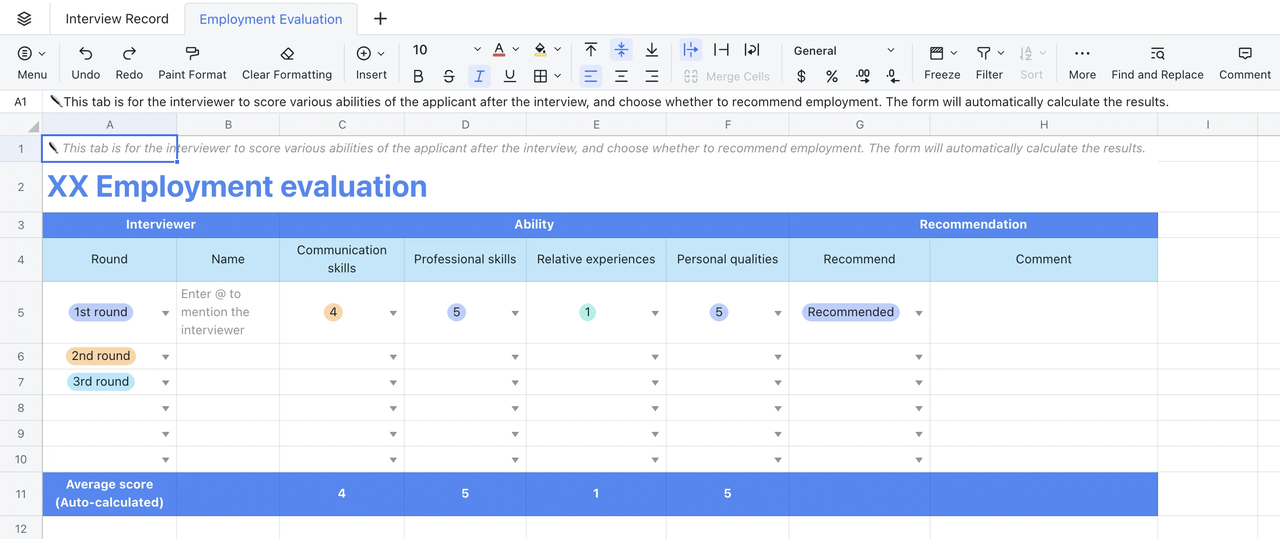Select the Employment Evaluation tab
Screen dimensions: 1280x539
click(x=271, y=19)
